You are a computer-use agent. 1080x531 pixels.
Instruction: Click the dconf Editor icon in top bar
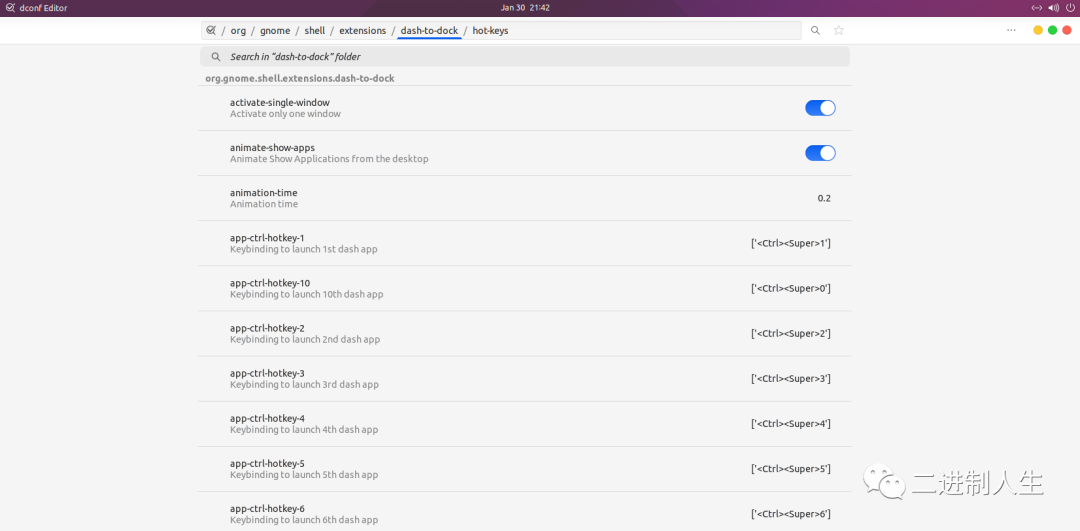[10, 8]
